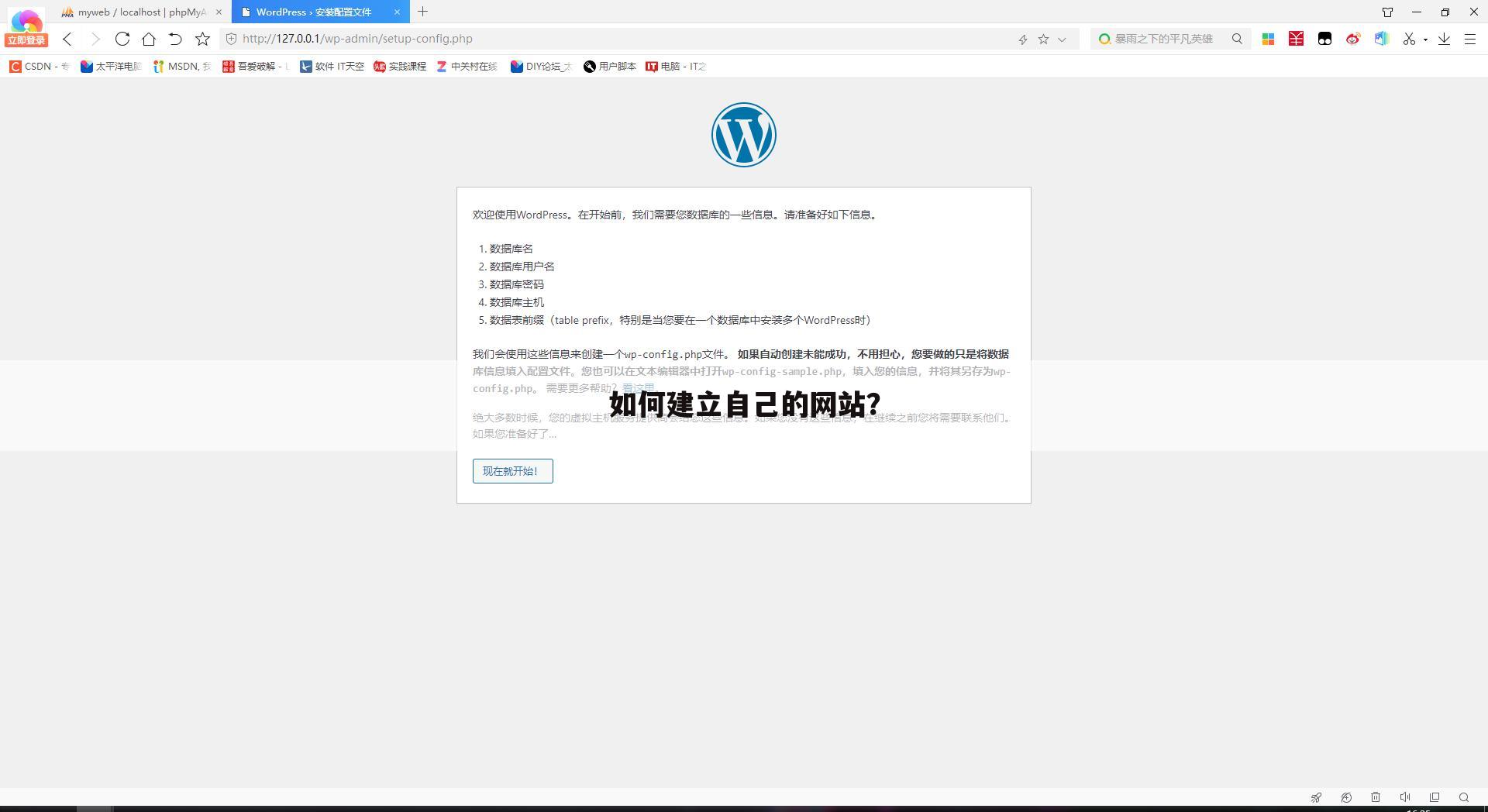
Task: Click the window-split icon in status bar
Action: click(x=1435, y=797)
